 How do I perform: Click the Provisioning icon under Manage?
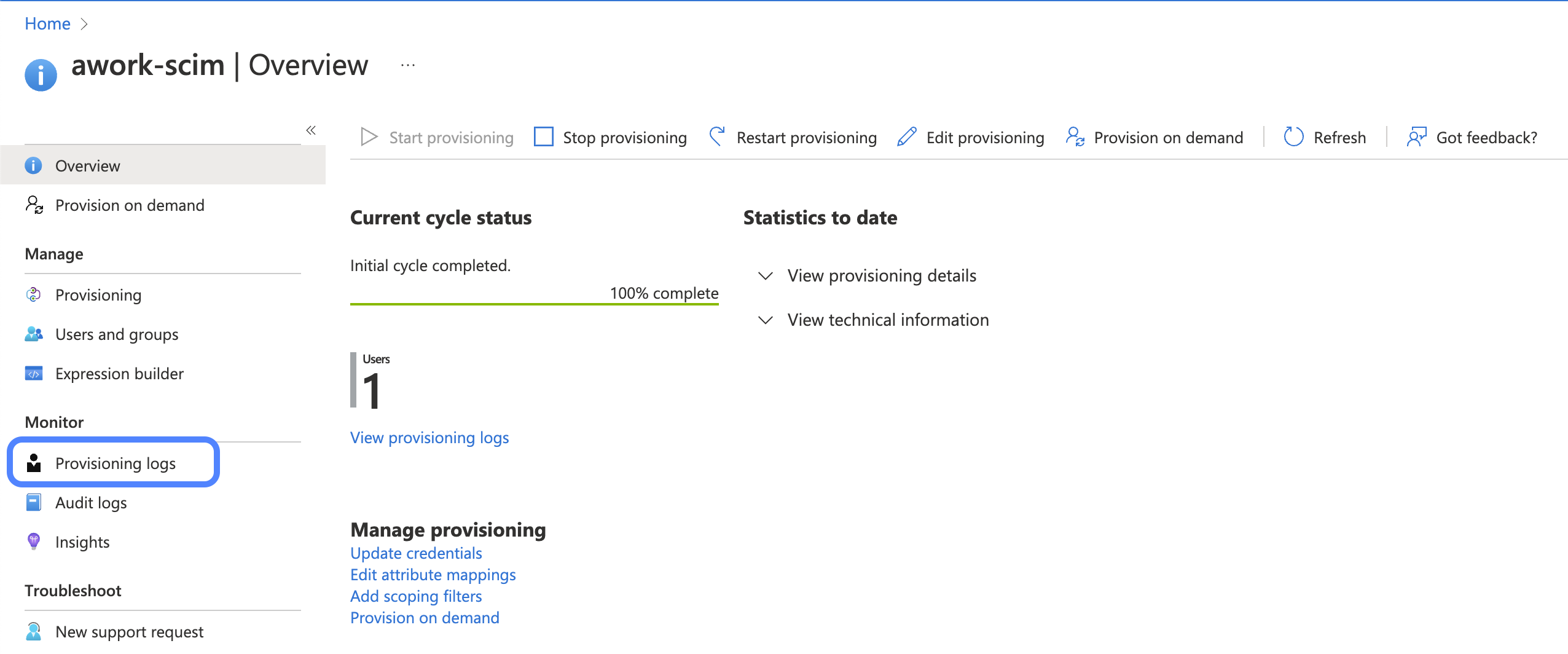point(33,295)
